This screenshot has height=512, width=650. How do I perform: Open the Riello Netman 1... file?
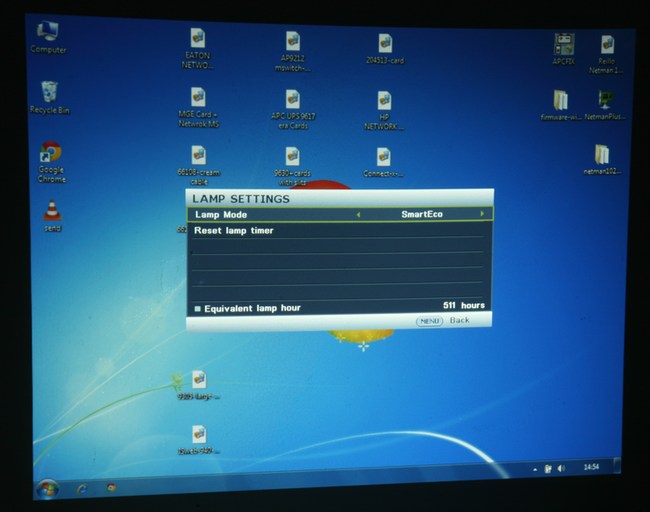(x=606, y=55)
